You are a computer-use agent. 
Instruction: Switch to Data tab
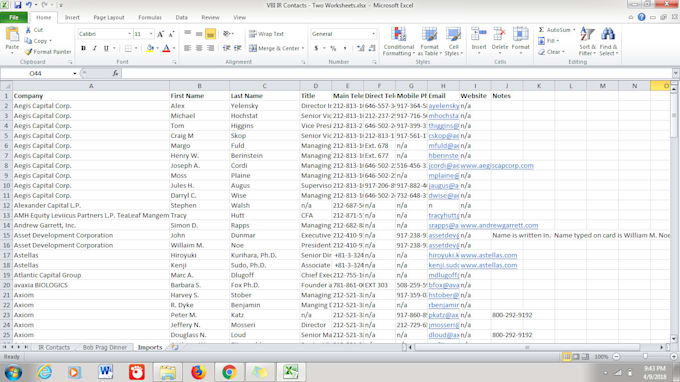point(181,17)
